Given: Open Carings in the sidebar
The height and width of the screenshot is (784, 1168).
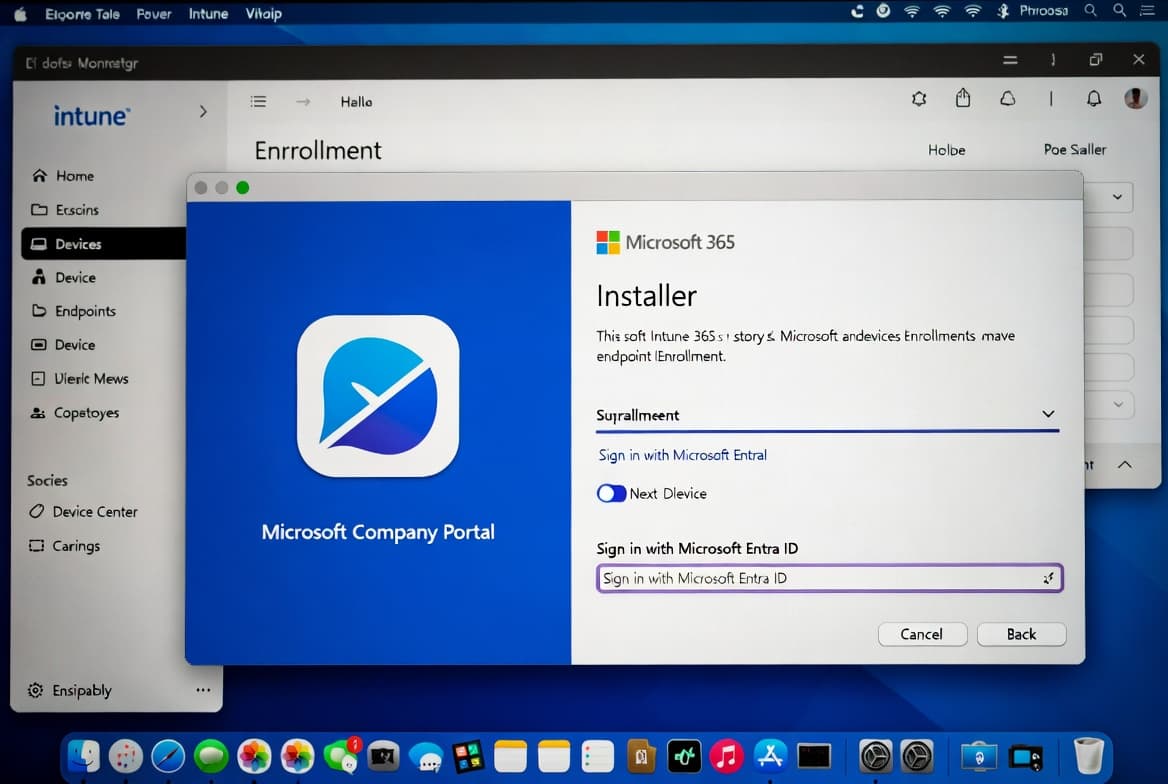Looking at the screenshot, I should (64, 546).
